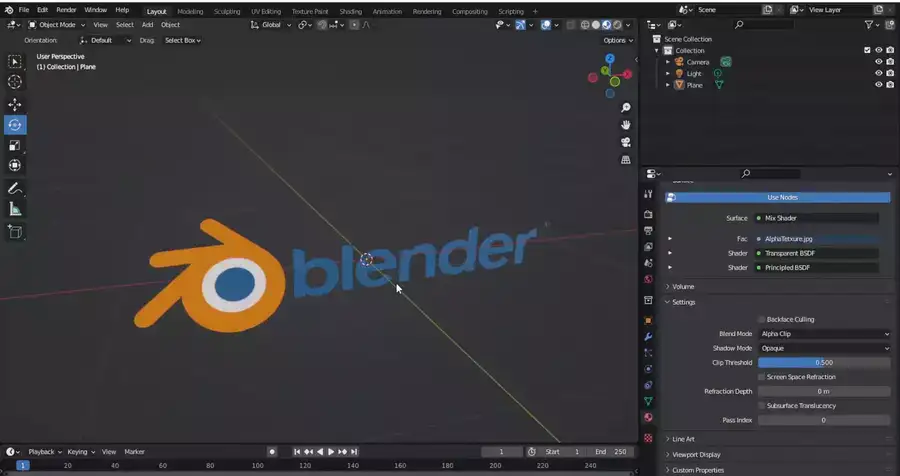
Task: Click the Z axis on navigation gizmo
Action: (610, 59)
